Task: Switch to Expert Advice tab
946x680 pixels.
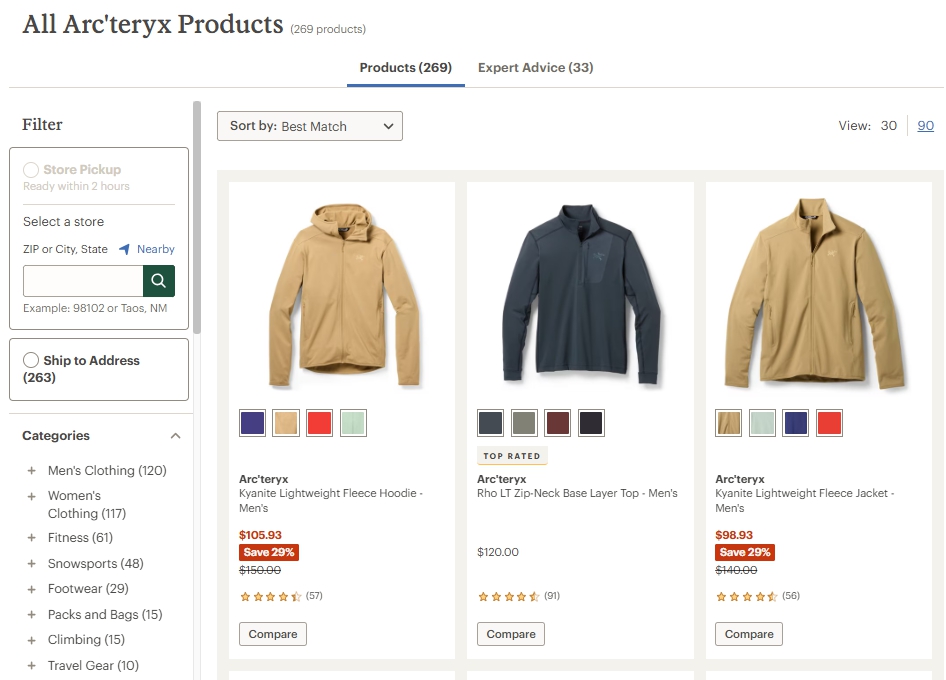Action: pyautogui.click(x=535, y=68)
